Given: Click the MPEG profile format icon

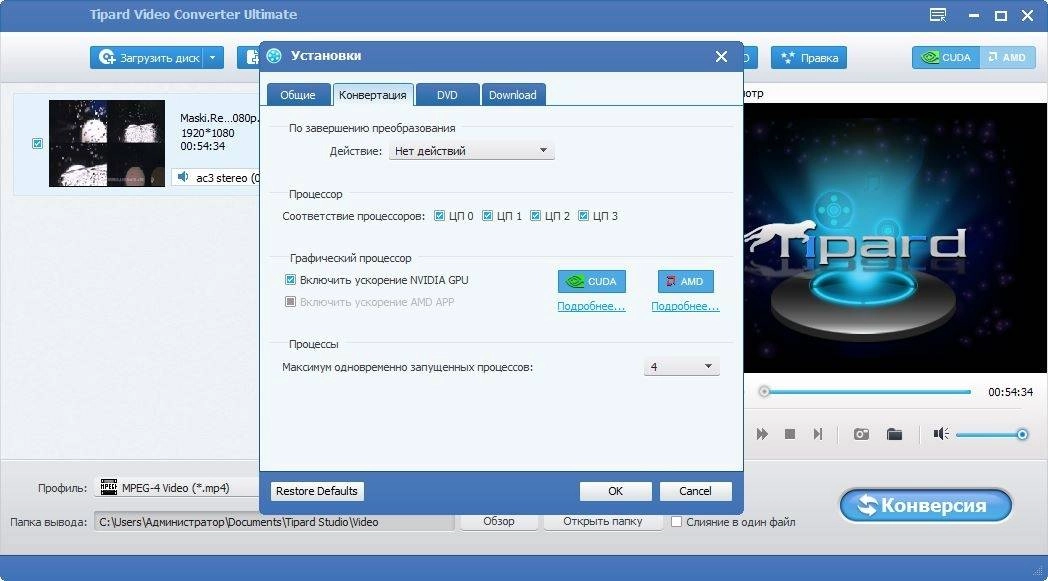Looking at the screenshot, I should pos(109,487).
